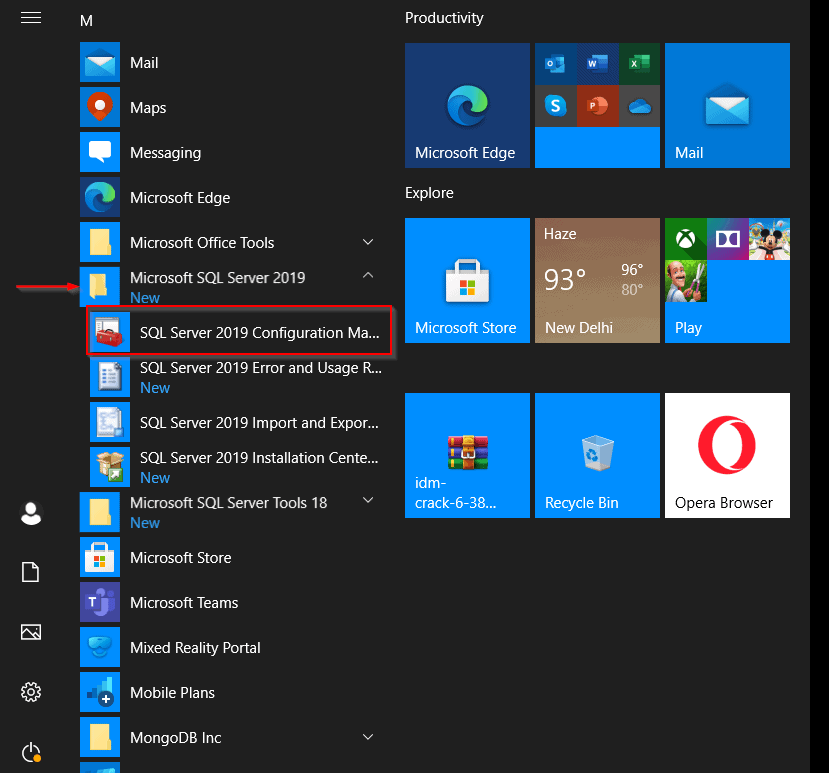This screenshot has height=773, width=829.
Task: Click Microsoft SQL Server Tools 18 folder icon
Action: coord(100,512)
